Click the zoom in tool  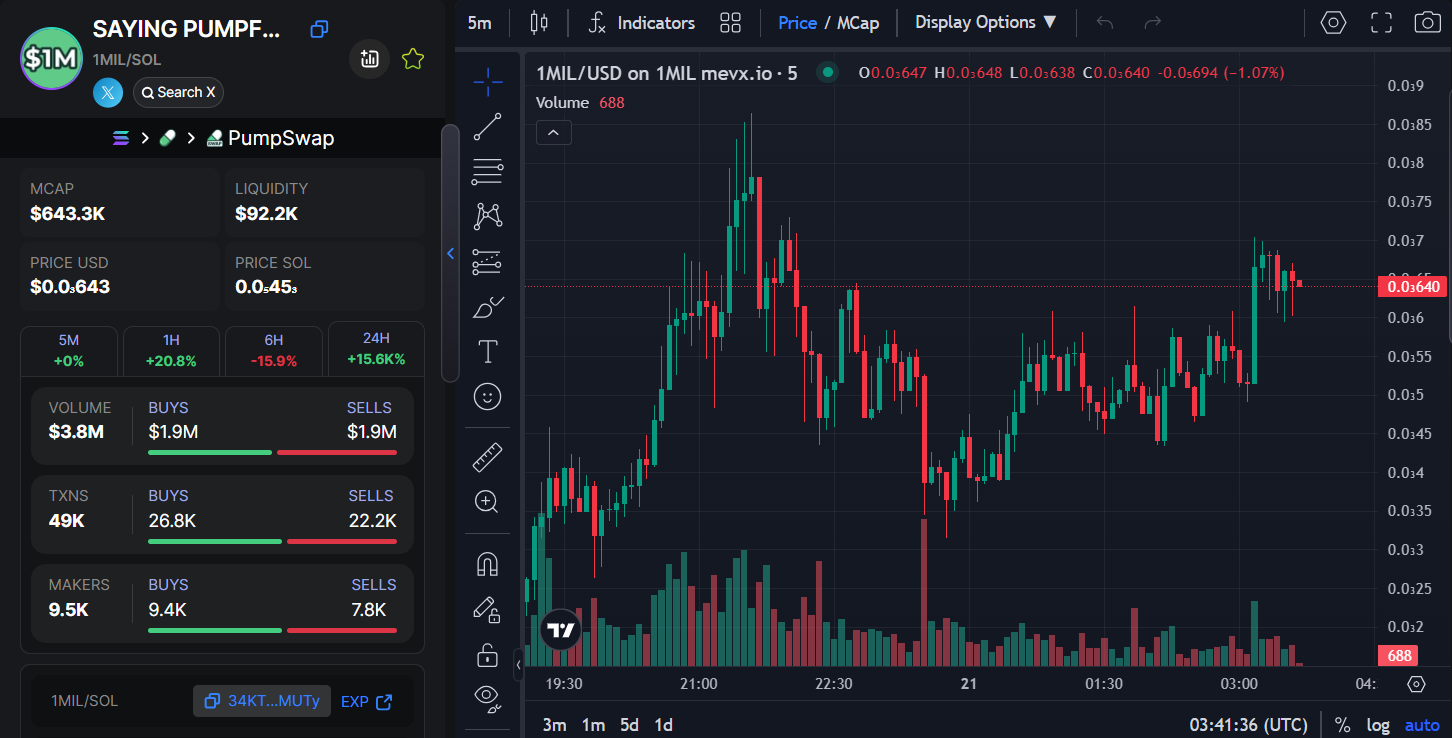tap(487, 502)
